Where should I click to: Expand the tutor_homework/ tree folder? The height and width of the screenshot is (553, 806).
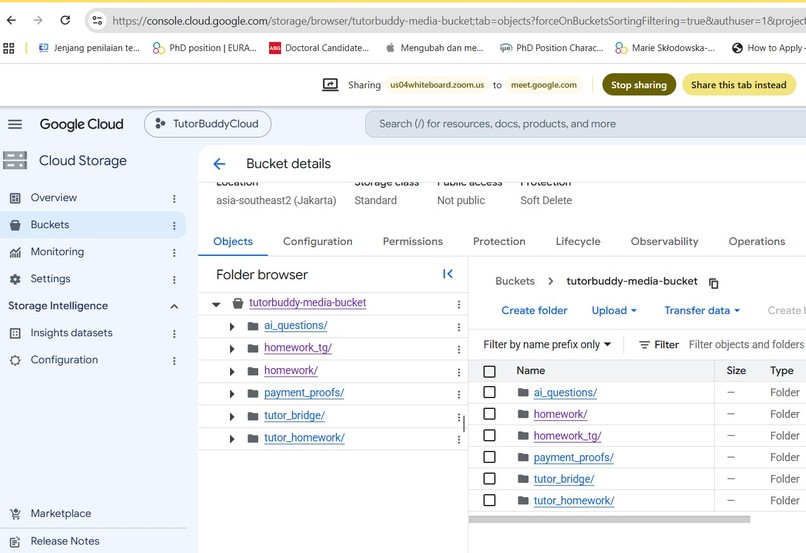click(x=232, y=439)
